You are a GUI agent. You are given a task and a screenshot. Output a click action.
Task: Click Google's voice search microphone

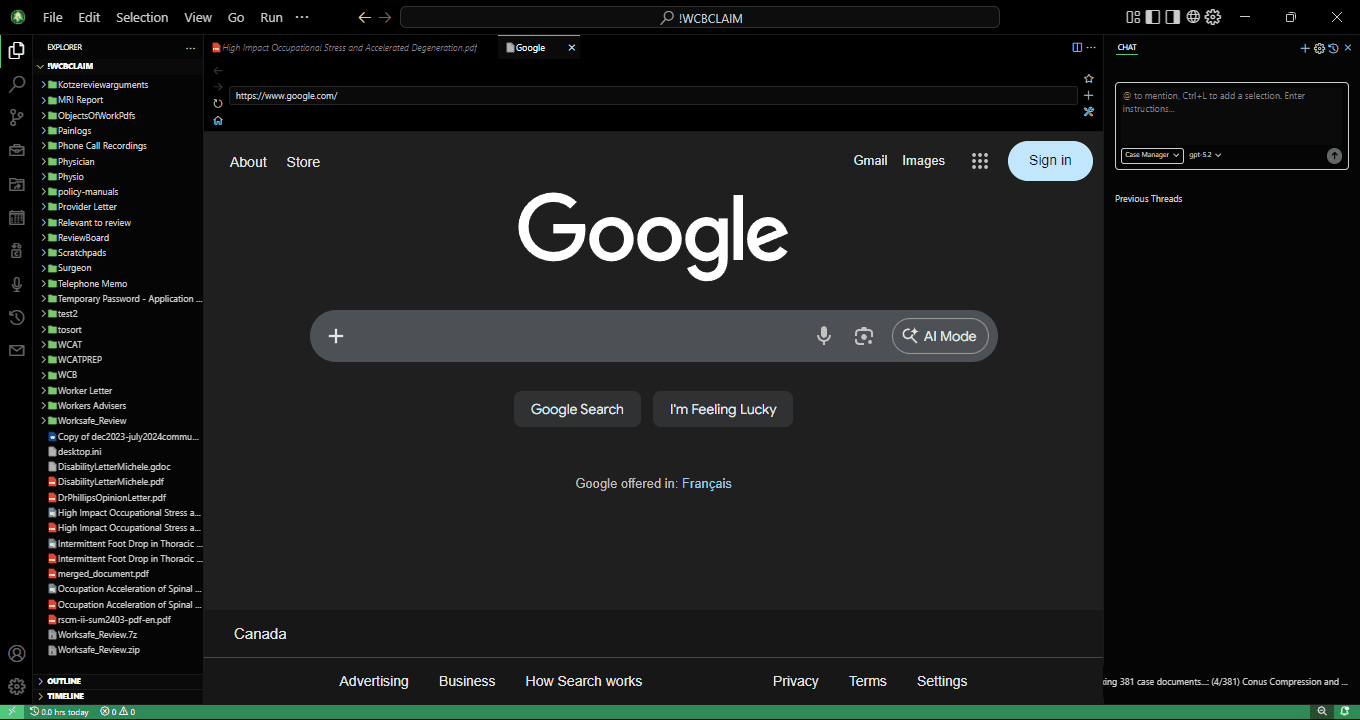(823, 336)
